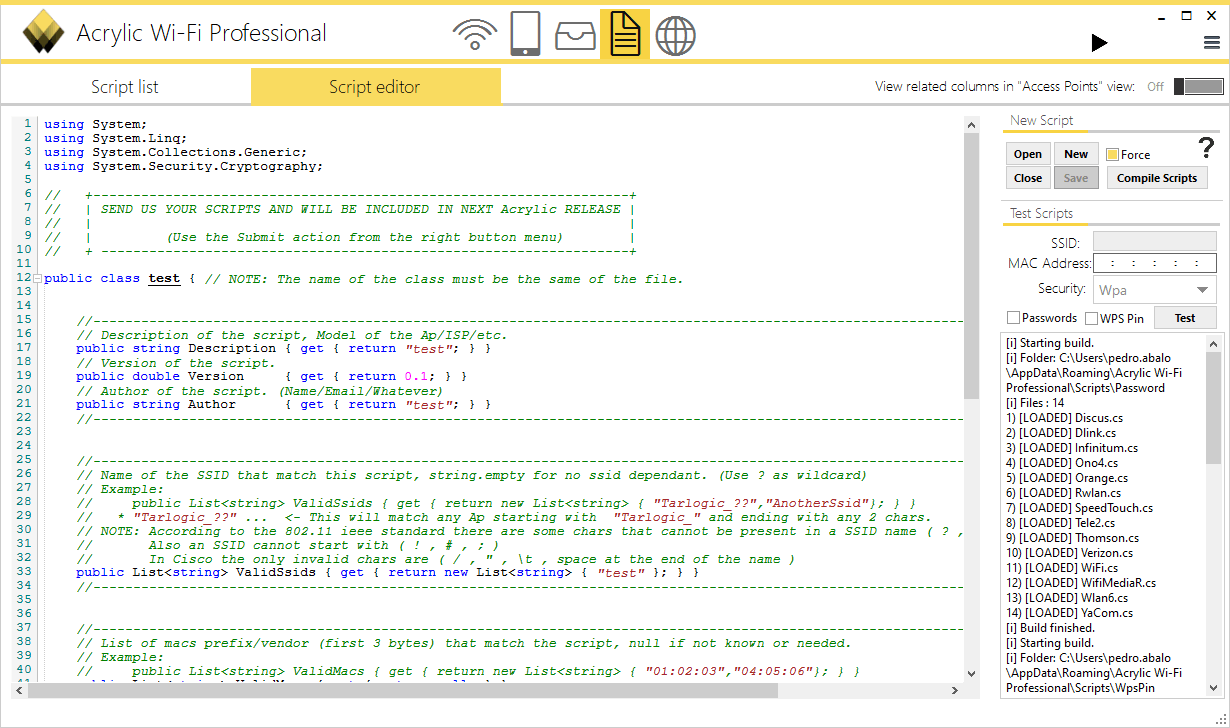Check the WPS Pin checkbox
Image resolution: width=1230 pixels, height=728 pixels.
point(1091,318)
